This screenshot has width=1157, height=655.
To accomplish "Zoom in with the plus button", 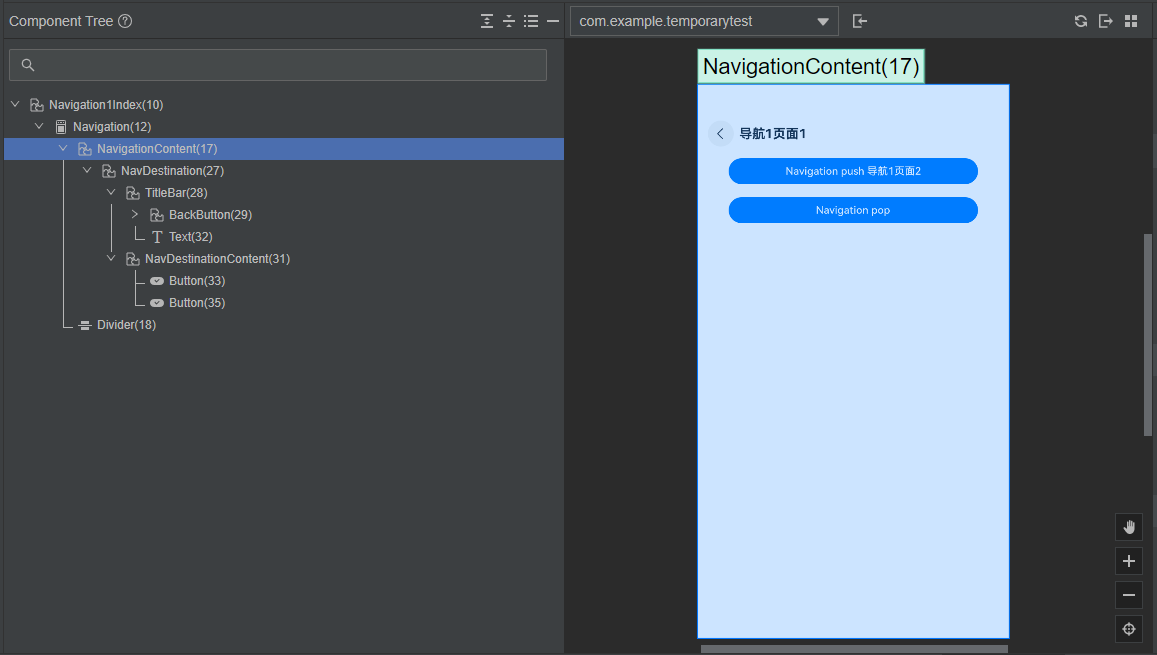I will click(x=1129, y=561).
